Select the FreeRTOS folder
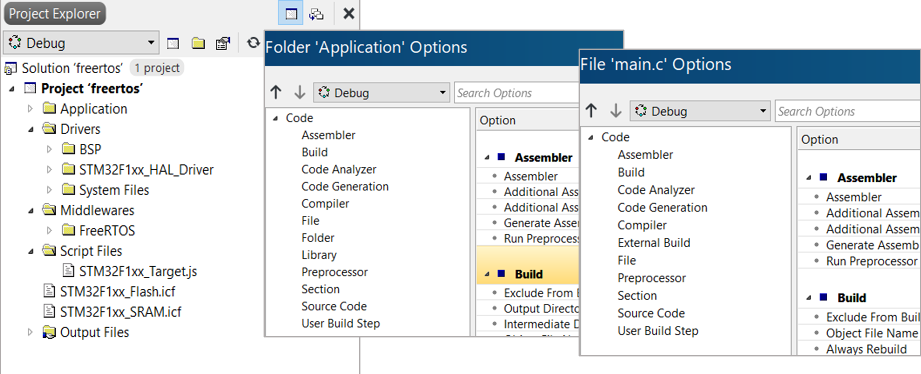Viewport: 921px width, 374px height. click(x=107, y=231)
